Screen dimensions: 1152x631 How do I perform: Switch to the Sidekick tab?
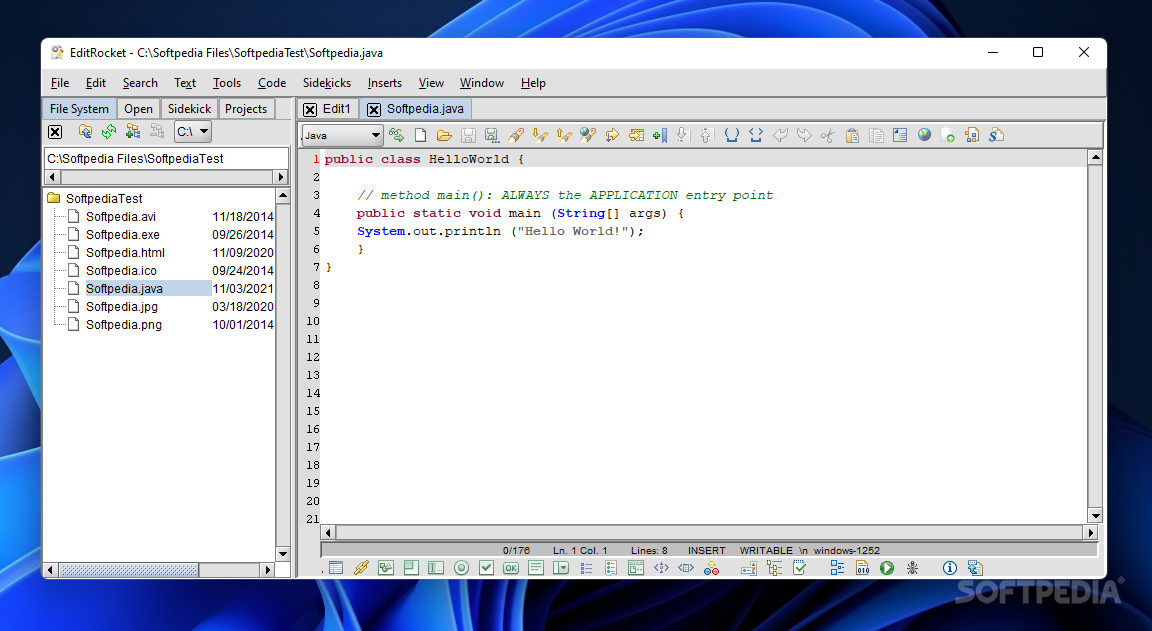tap(189, 109)
